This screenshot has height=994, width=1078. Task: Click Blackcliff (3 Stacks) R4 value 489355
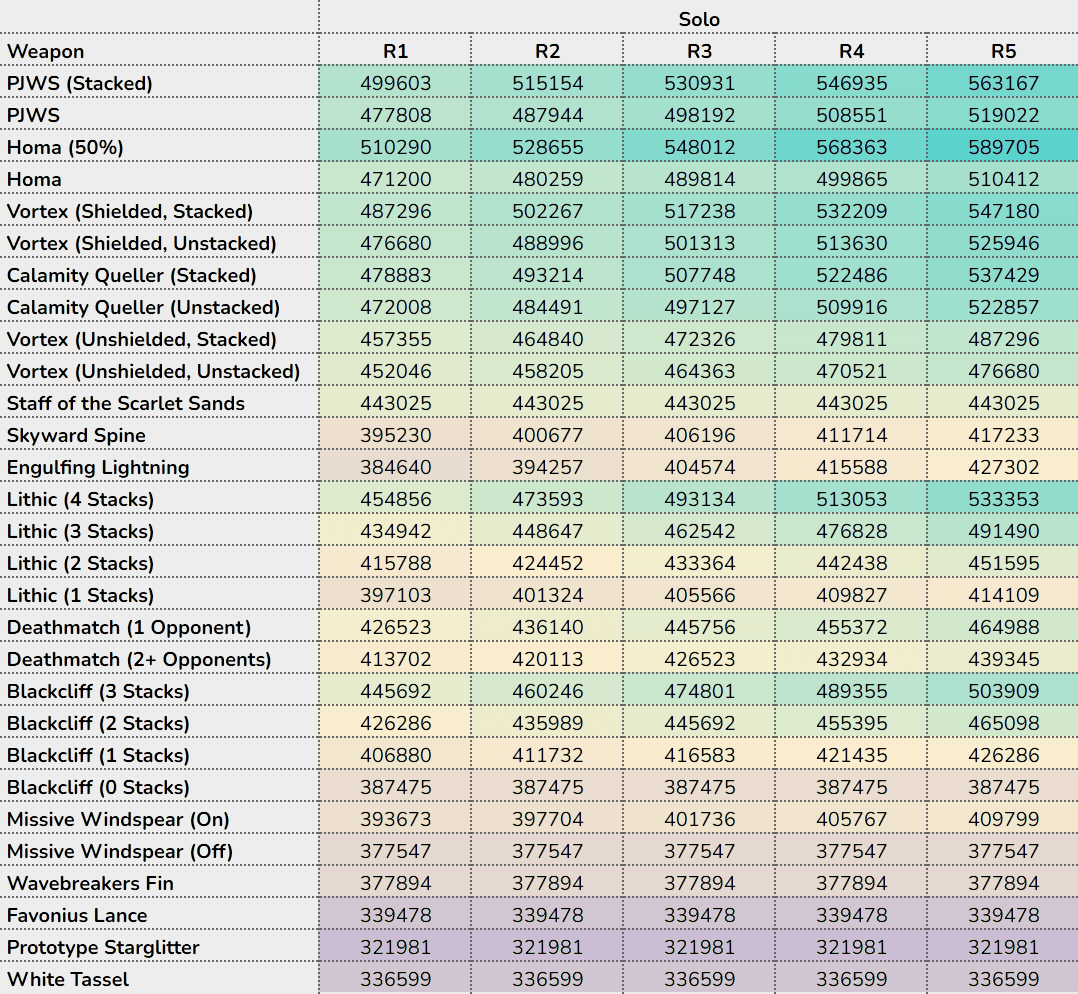click(851, 691)
